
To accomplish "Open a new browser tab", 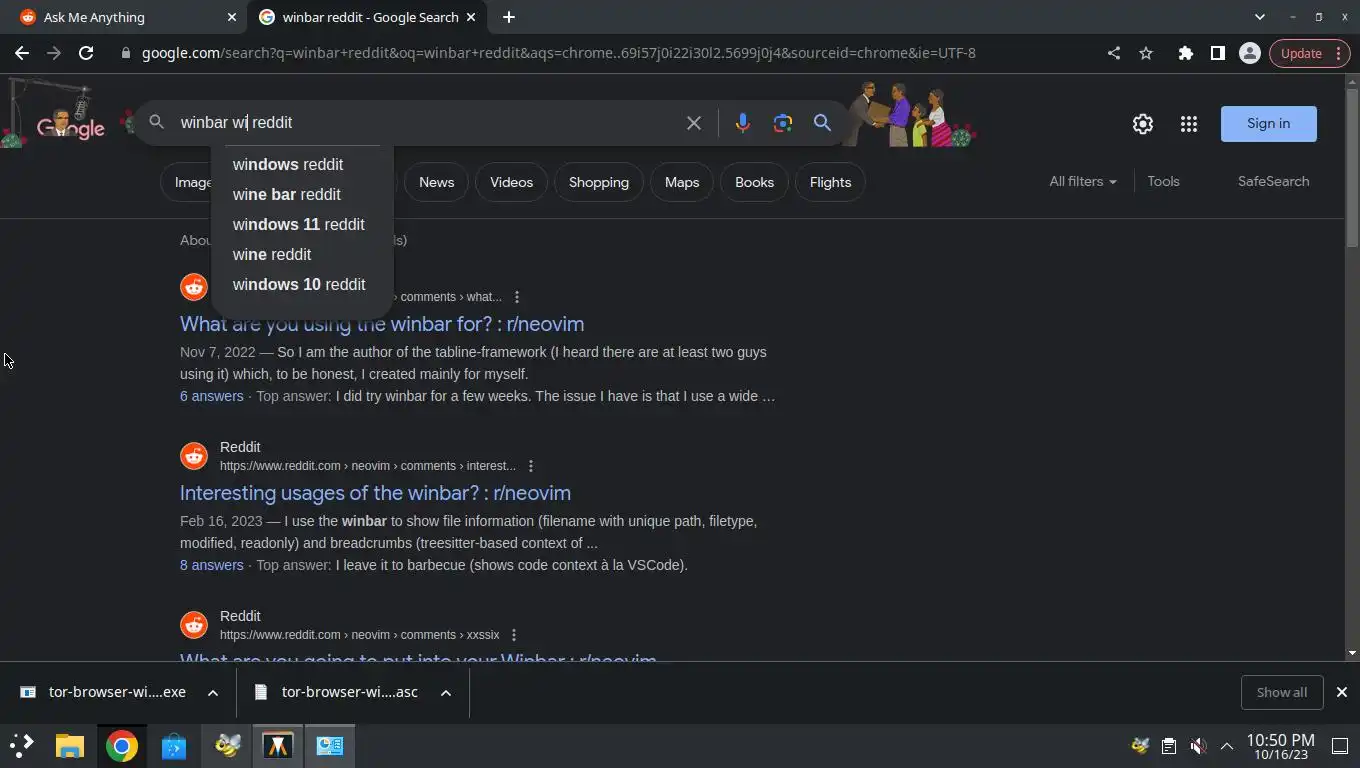I will 508,17.
